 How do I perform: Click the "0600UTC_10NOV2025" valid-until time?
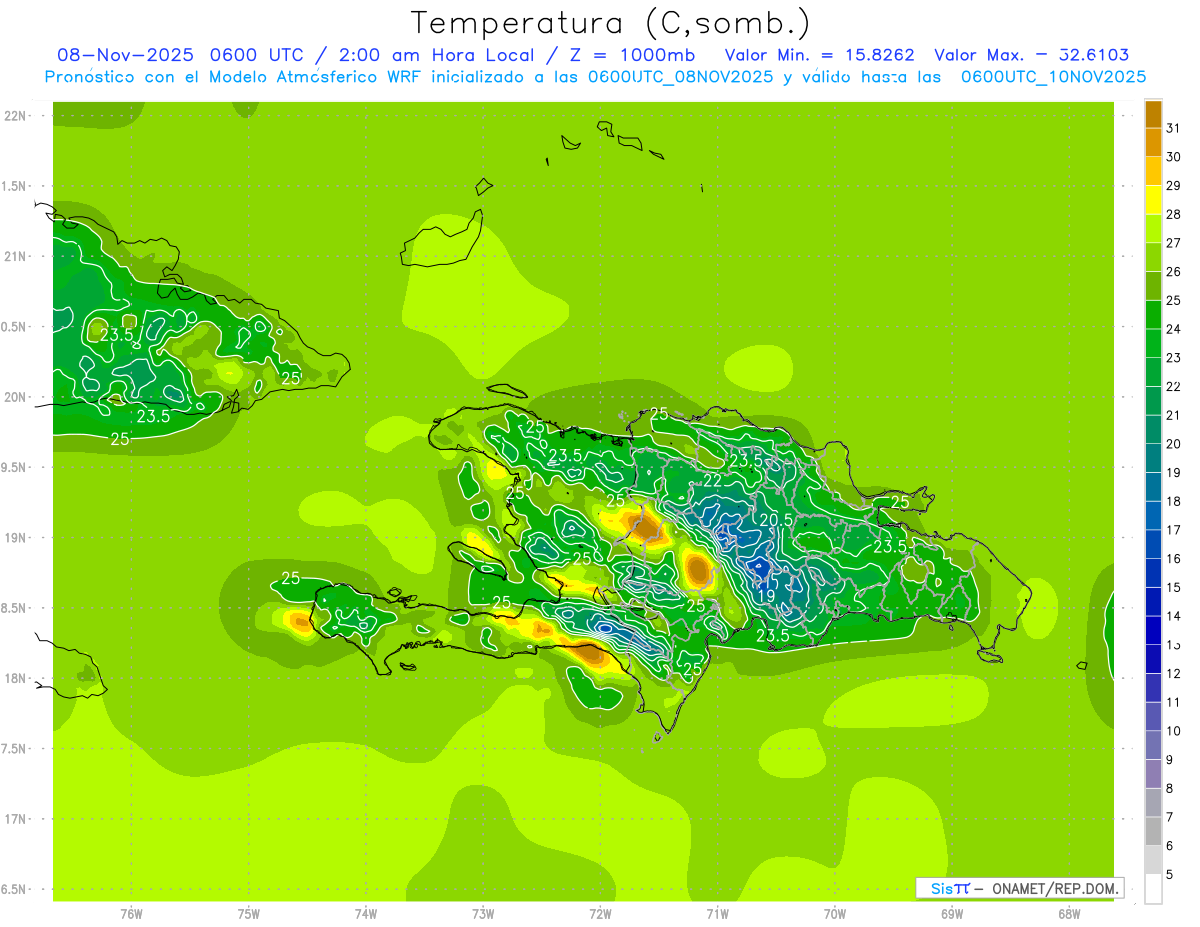pos(1053,77)
